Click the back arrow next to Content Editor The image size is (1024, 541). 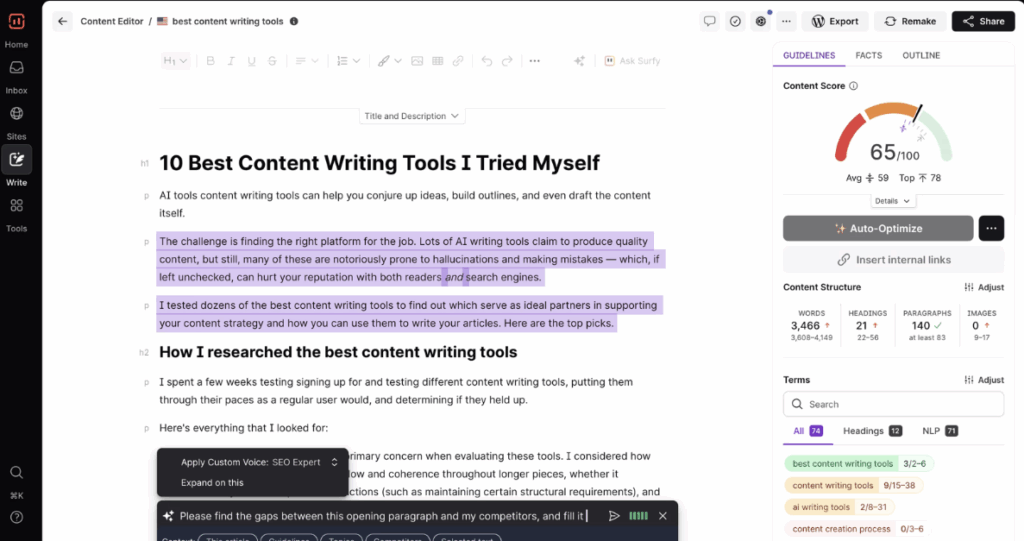point(63,21)
